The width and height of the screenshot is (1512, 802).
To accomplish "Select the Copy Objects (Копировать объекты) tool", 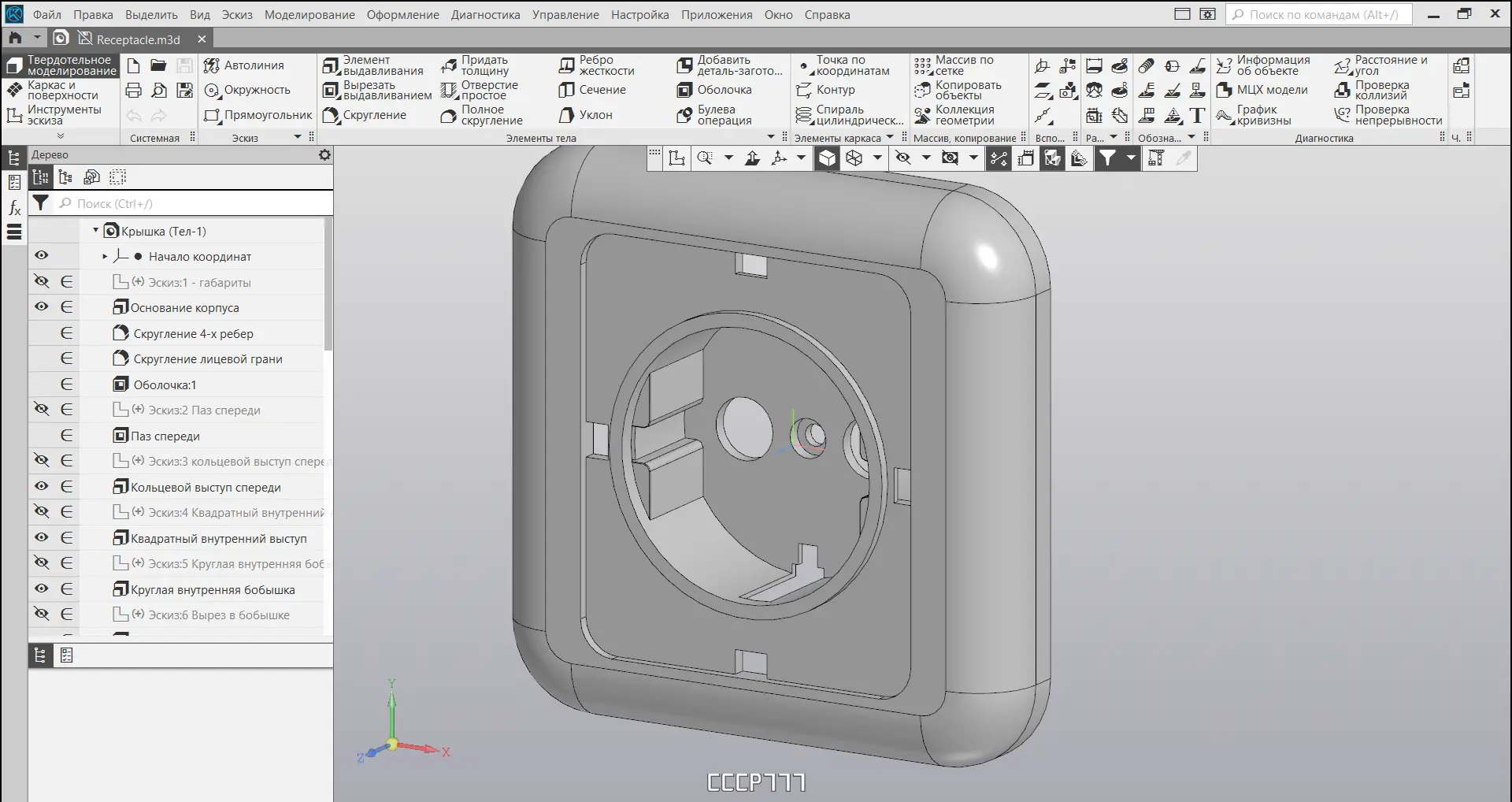I will [958, 90].
